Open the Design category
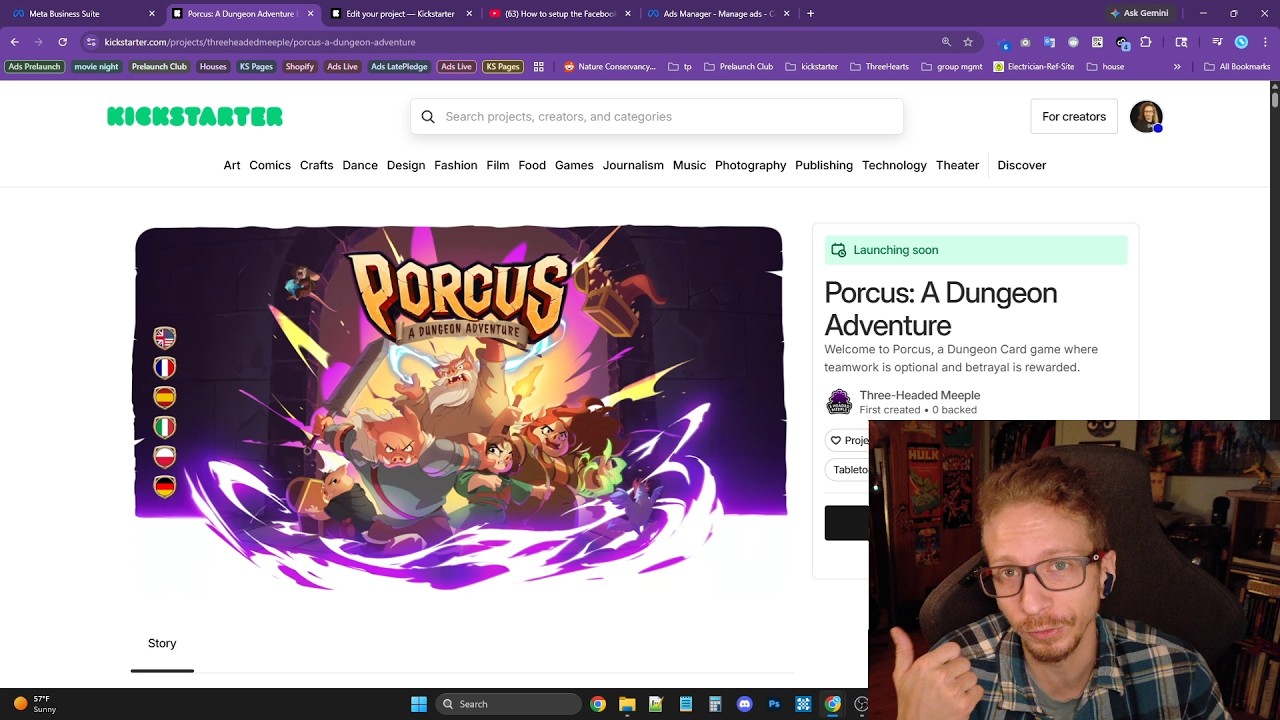The image size is (1280, 720). coord(406,165)
